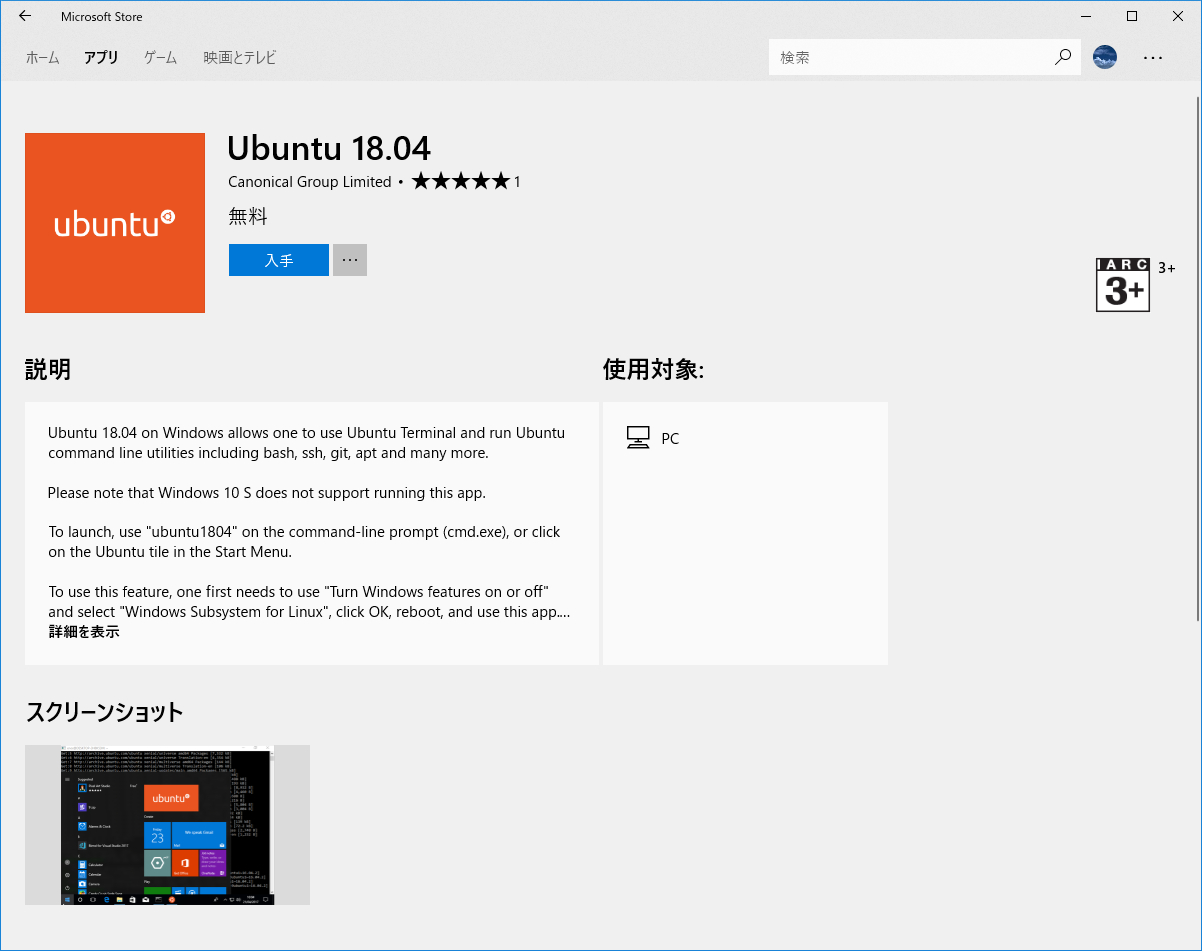Screen dimensions: 1202x951
Task: Click the Ubuntu orange app logo
Action: point(115,223)
